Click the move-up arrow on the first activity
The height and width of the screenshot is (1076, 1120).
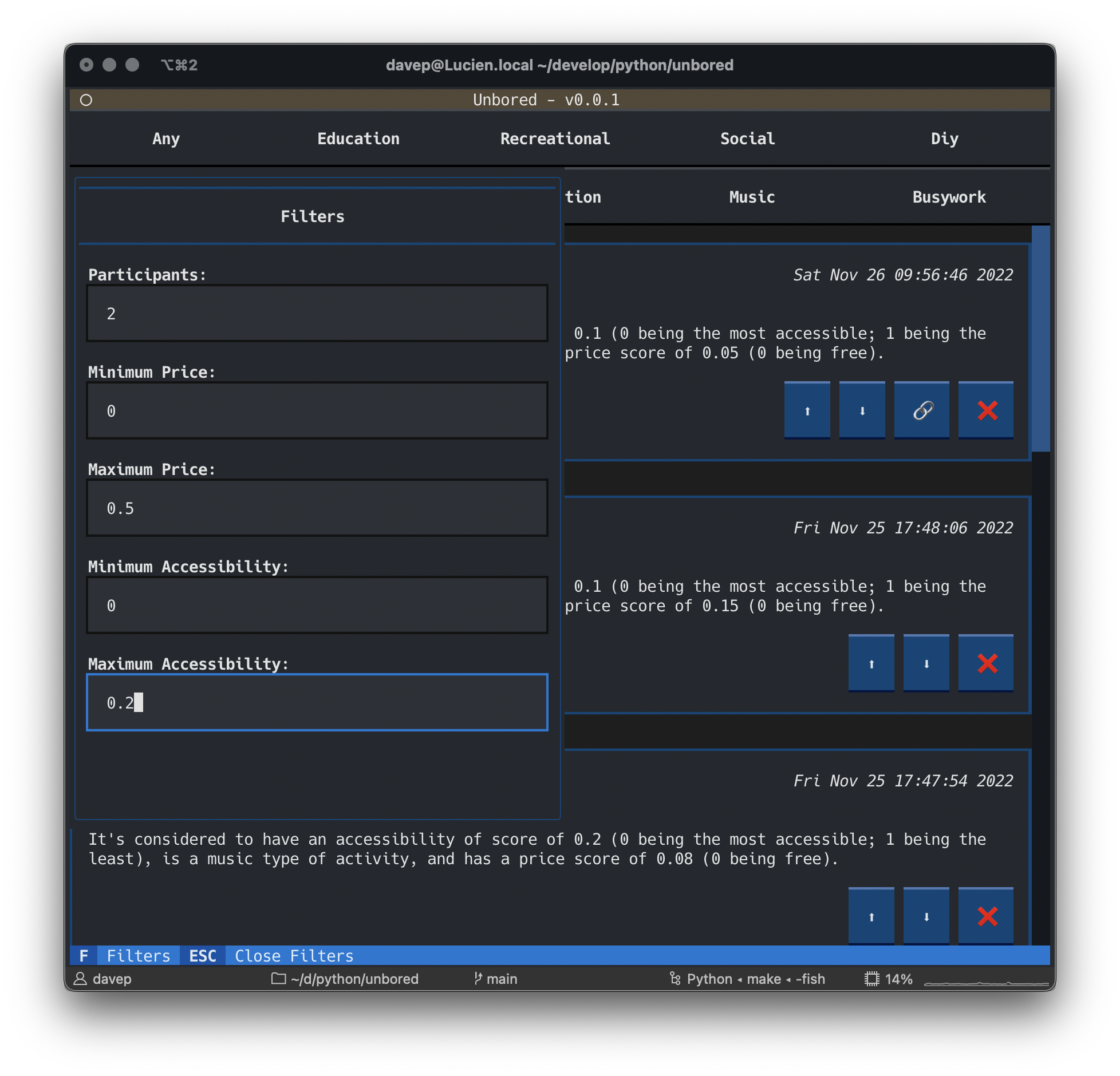807,410
